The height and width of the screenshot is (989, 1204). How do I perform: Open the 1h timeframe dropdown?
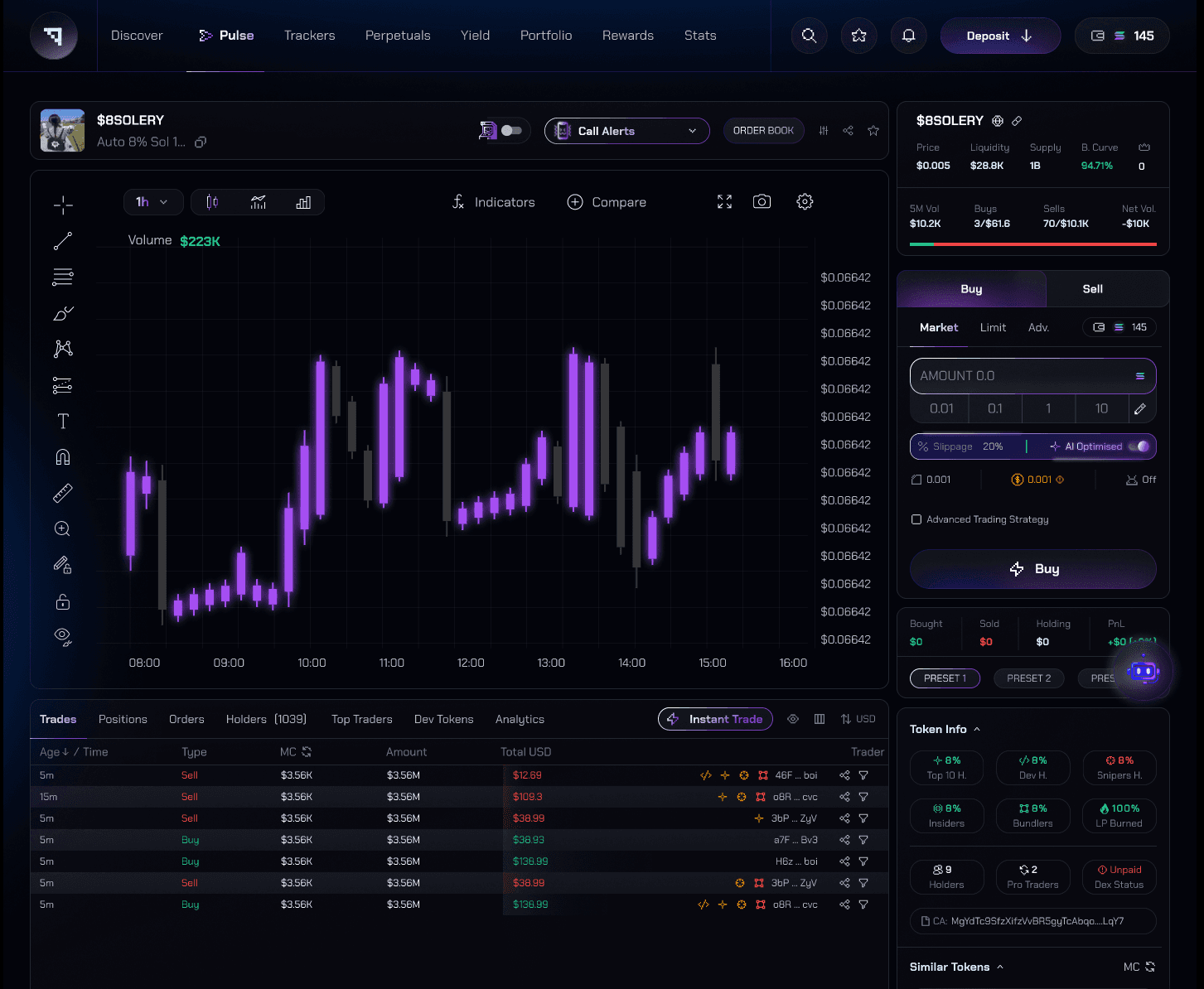click(x=152, y=201)
